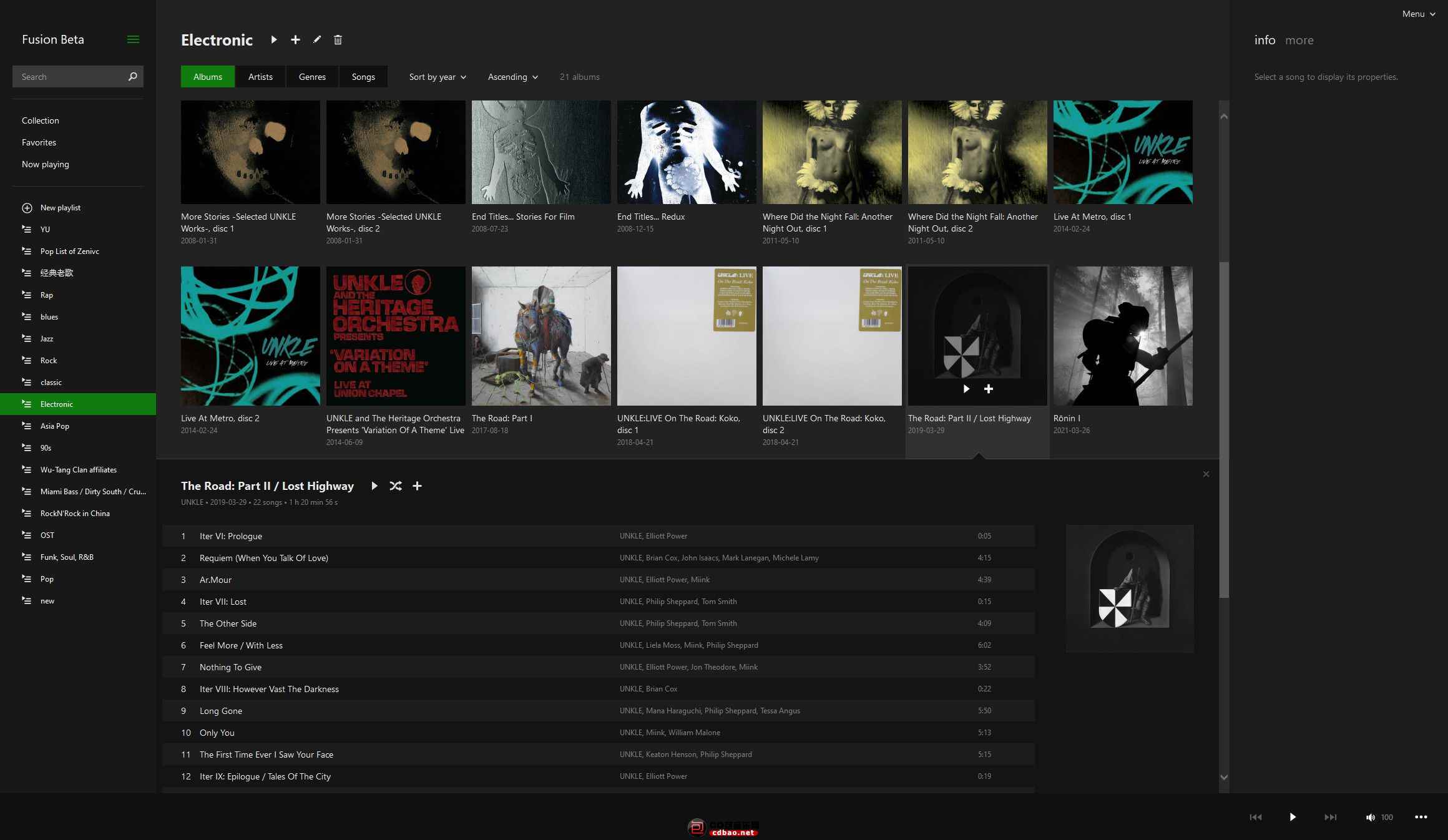Skip to previous track

[1256, 817]
